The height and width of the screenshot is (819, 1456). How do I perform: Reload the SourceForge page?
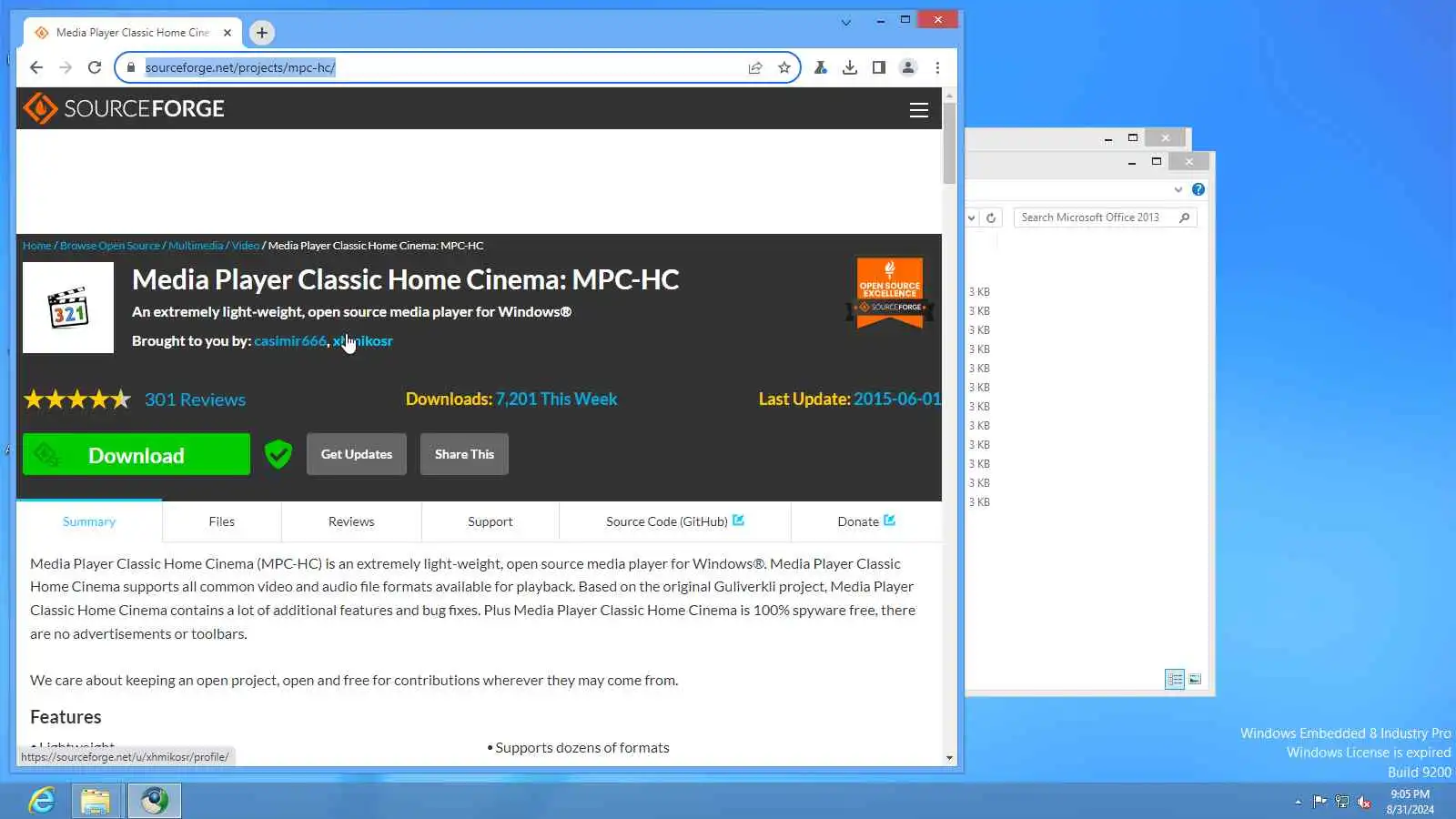[95, 67]
